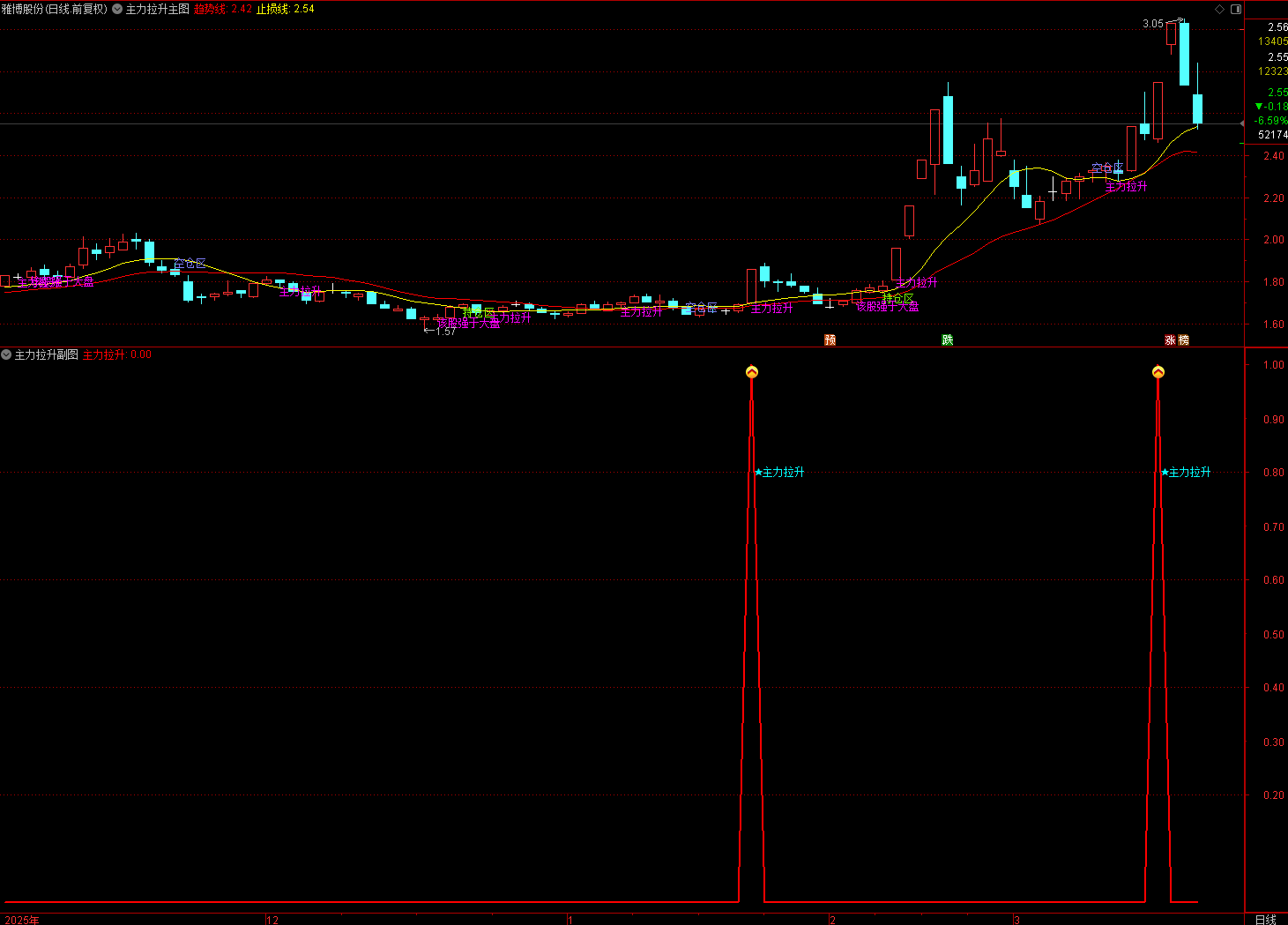Click the 2025年 date label on the time axis
The width and height of the screenshot is (1288, 925).
[21, 920]
